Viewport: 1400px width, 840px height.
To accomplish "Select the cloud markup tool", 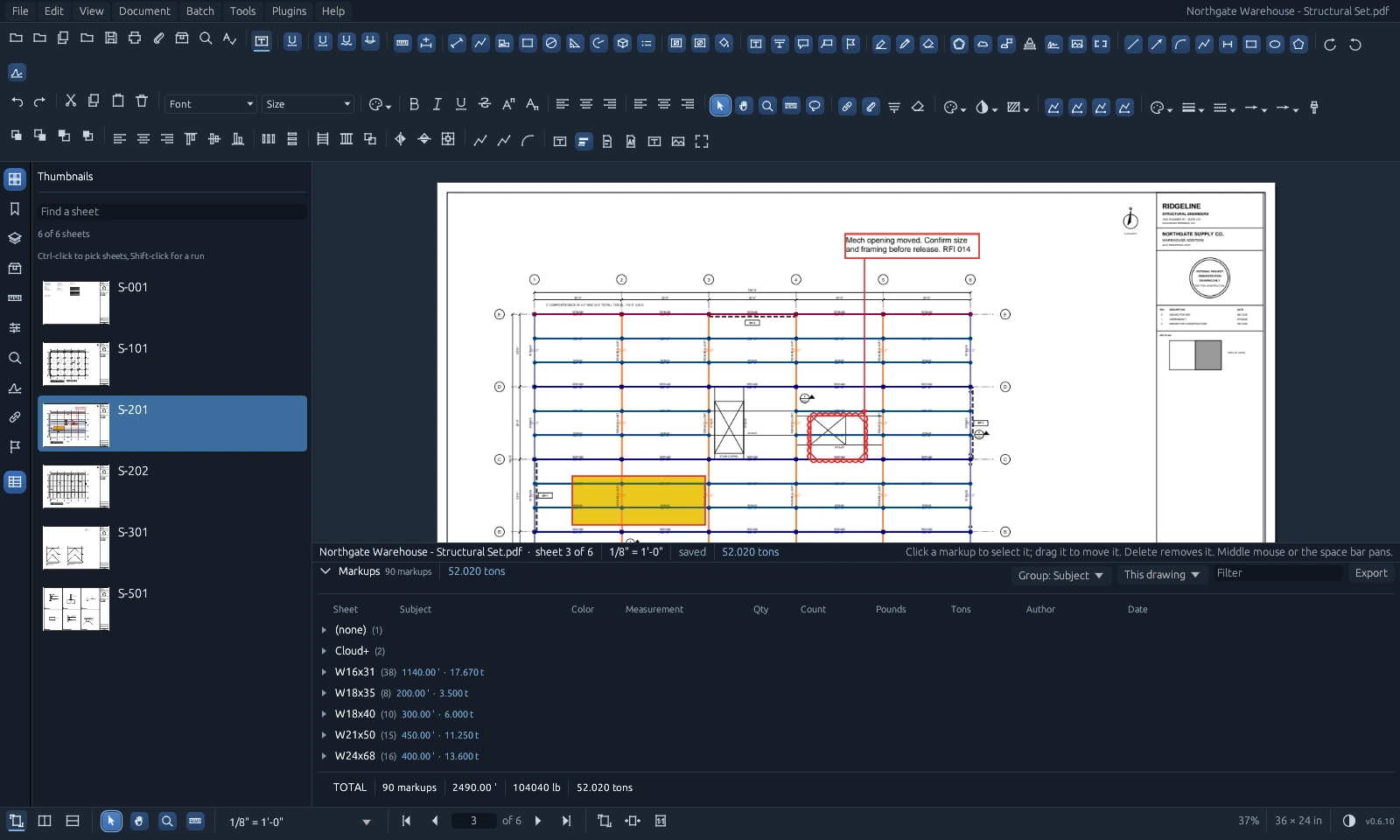I will click(983, 44).
